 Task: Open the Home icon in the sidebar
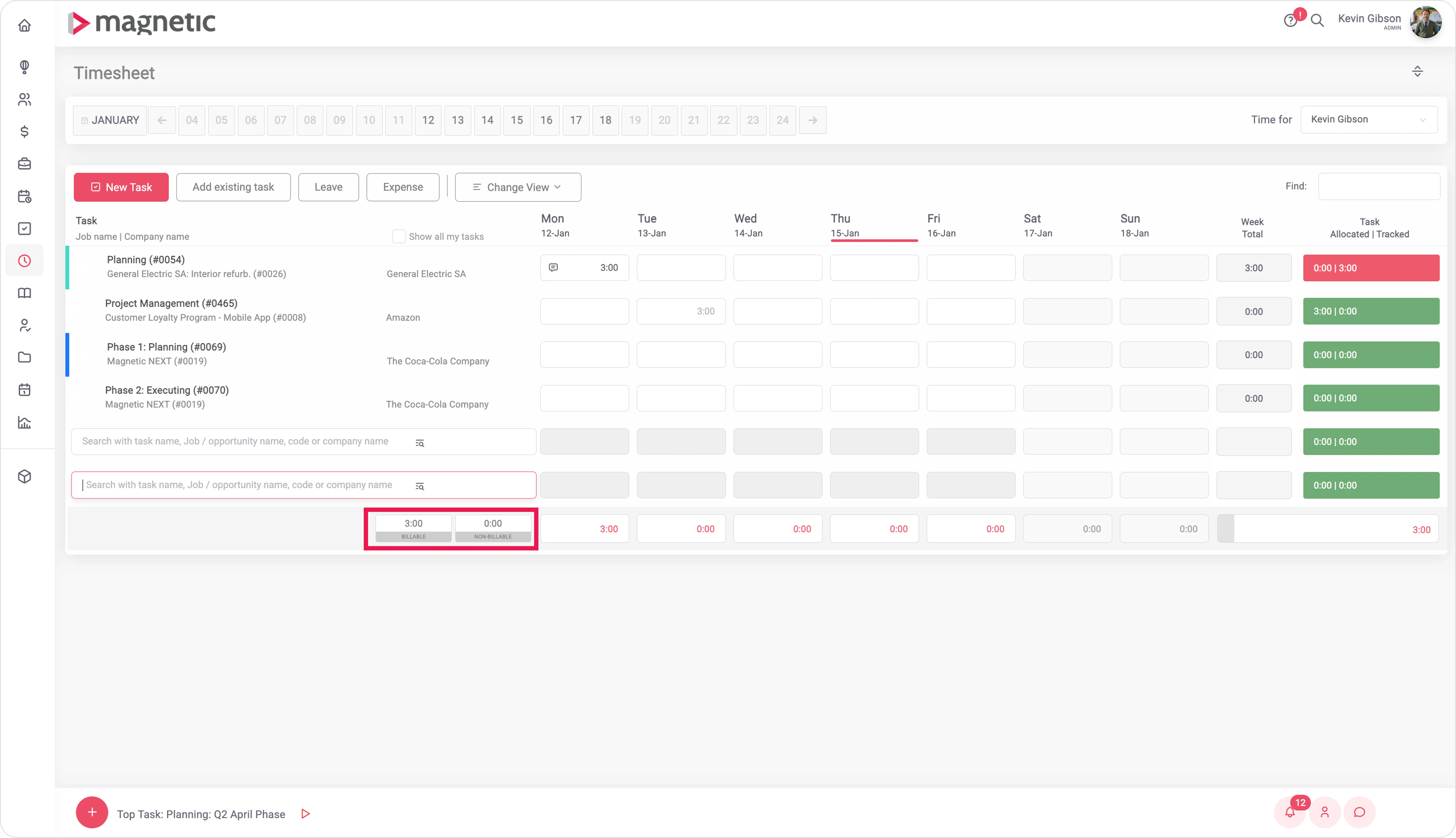25,25
